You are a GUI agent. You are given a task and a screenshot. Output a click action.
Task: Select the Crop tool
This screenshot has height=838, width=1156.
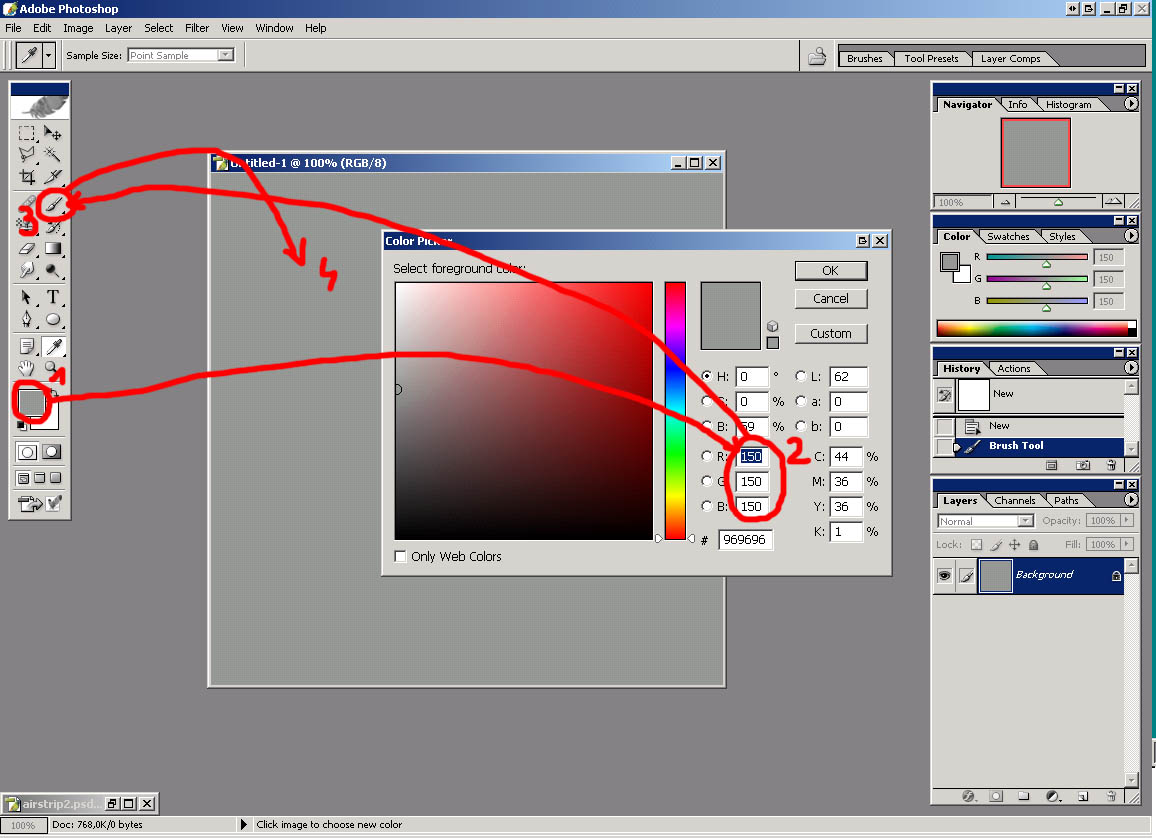27,177
